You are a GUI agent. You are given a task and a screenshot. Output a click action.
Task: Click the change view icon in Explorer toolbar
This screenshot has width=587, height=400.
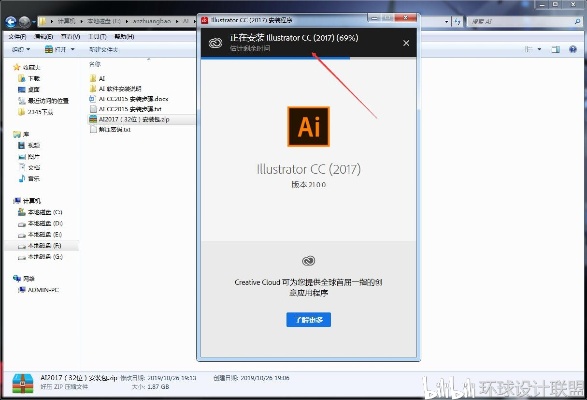pos(528,49)
